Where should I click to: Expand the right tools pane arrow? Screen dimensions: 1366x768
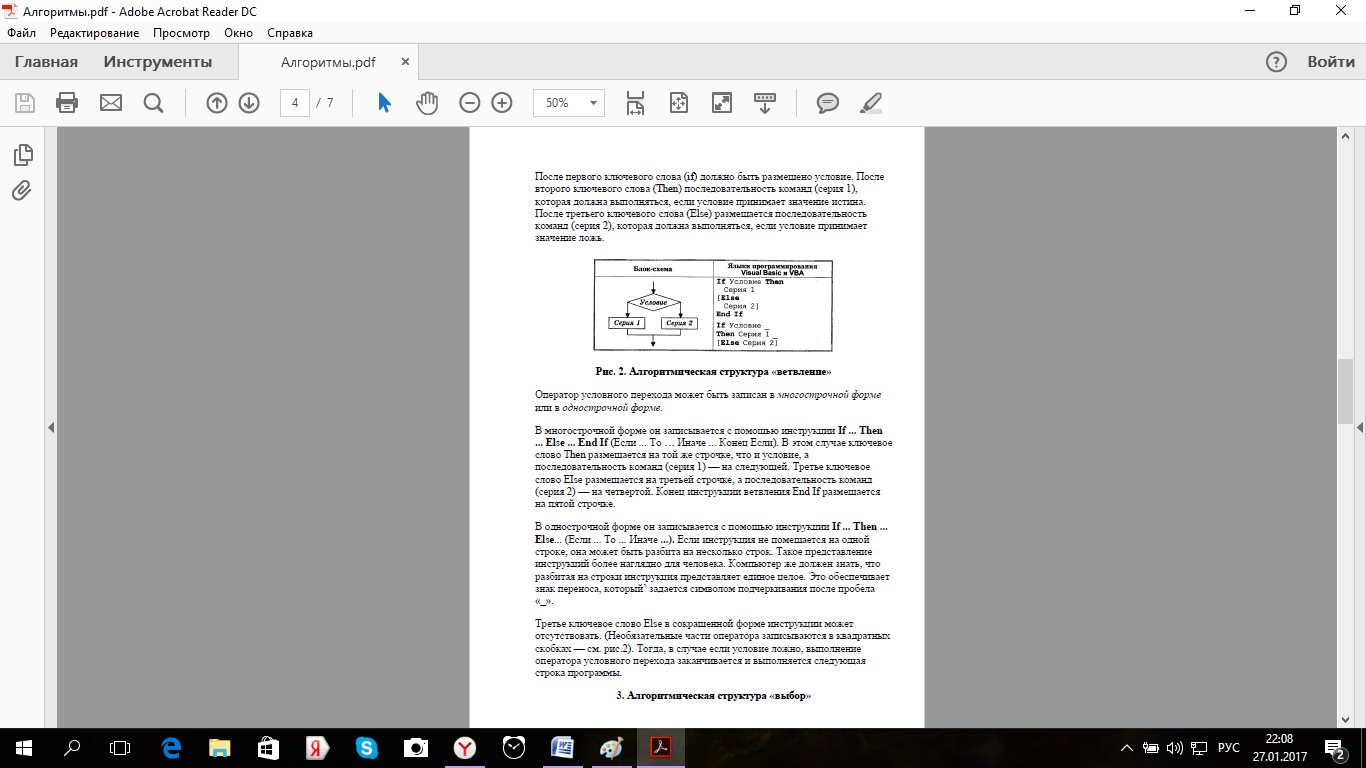(1359, 427)
